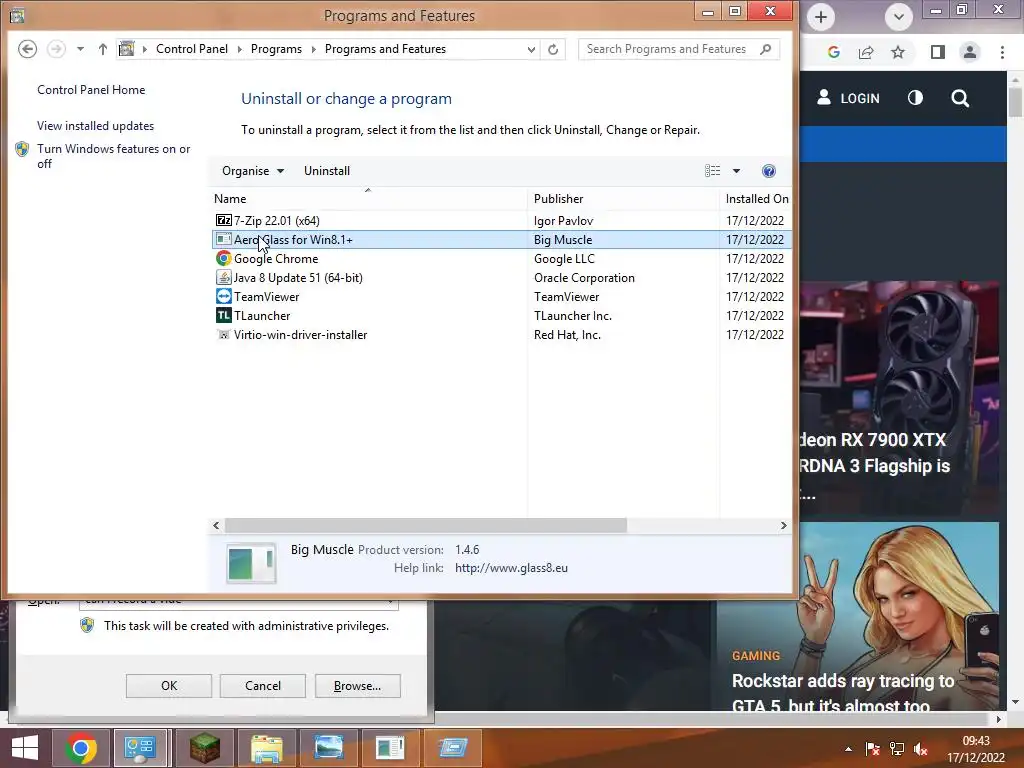Click the horizontal scrollbar thumb in the program list
Image resolution: width=1024 pixels, height=768 pixels.
[x=426, y=525]
